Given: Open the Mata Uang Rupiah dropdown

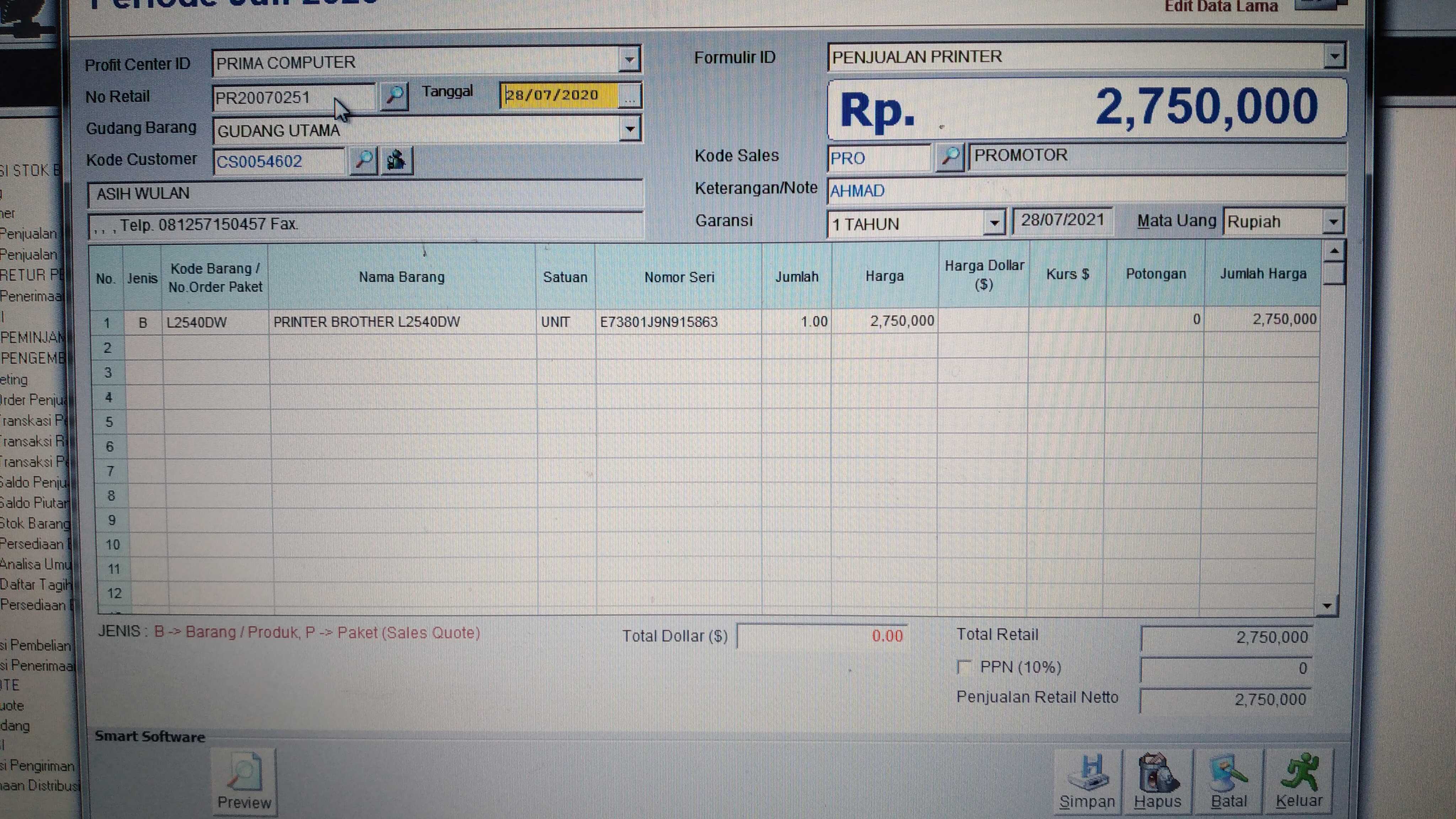Looking at the screenshot, I should point(1333,221).
